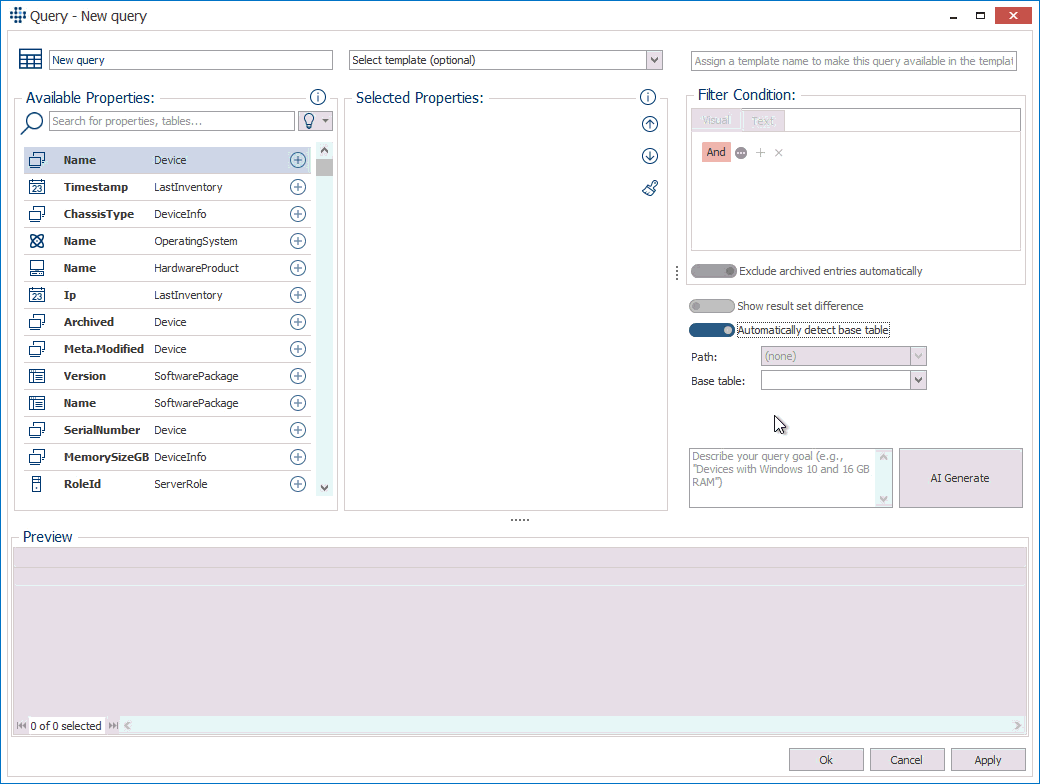Add new condition plus next to And

tap(760, 153)
